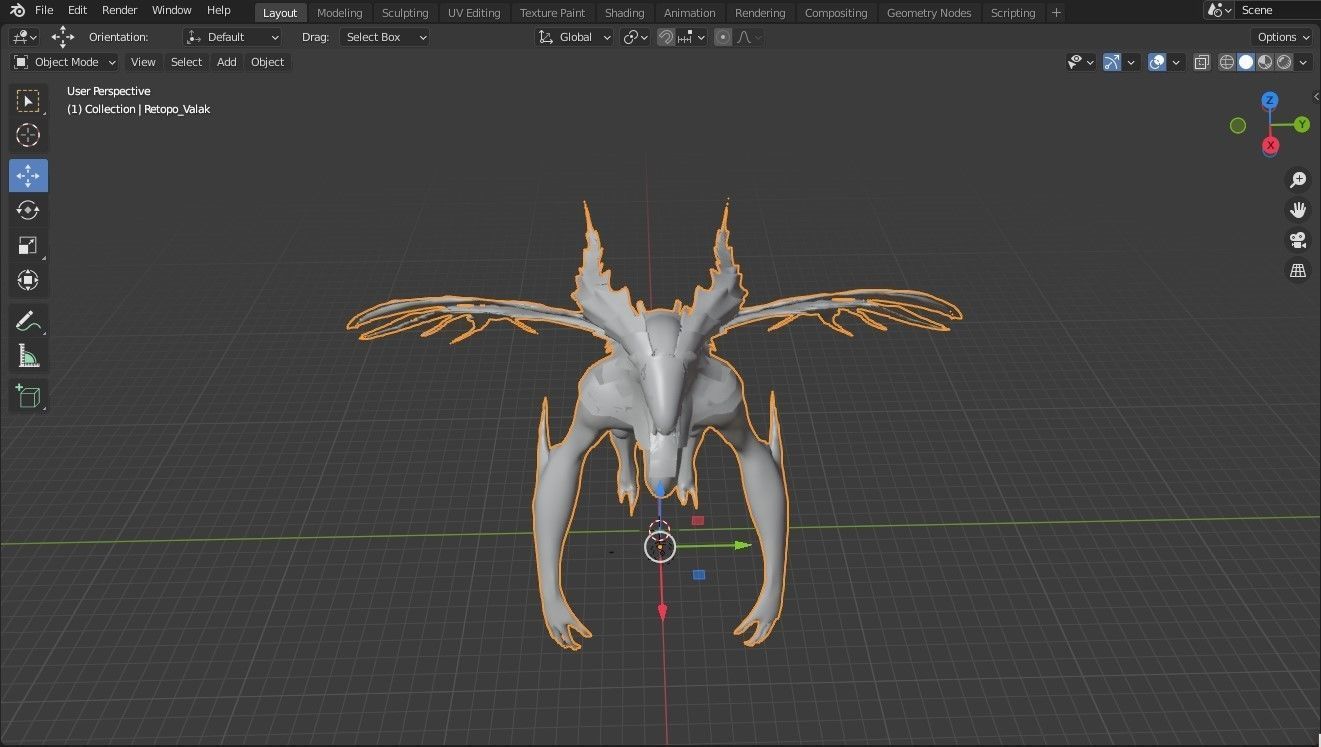Add a new workspace with plus icon

coord(1056,12)
